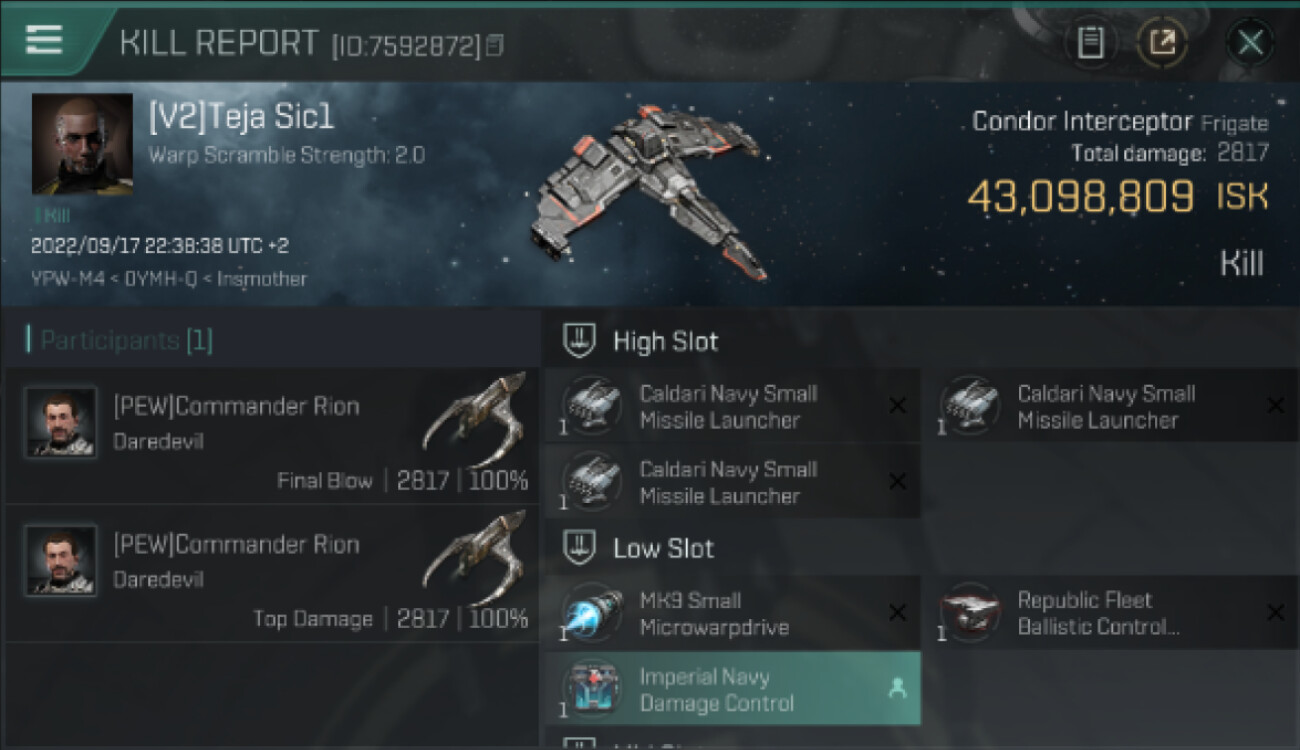Open the clipboard notes icon

(x=1091, y=43)
